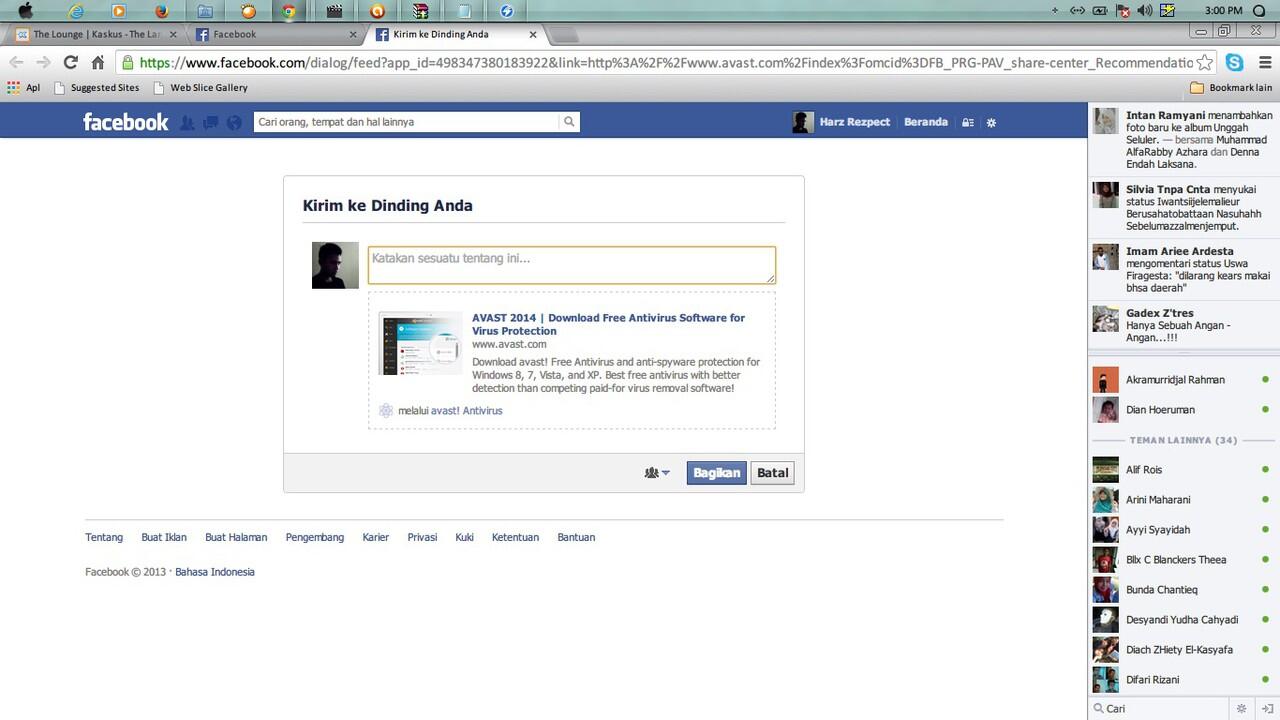Open Gadex Z'tres ticker story

click(x=1183, y=325)
